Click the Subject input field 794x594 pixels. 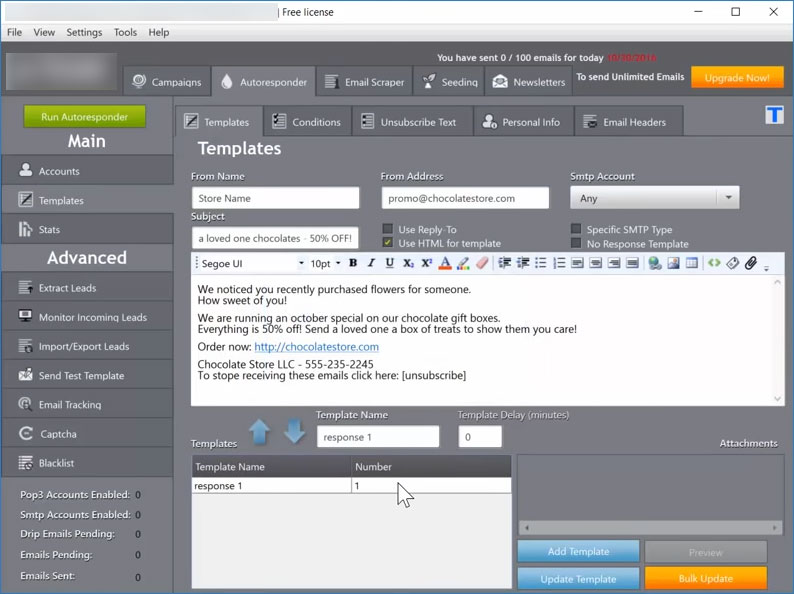click(275, 238)
